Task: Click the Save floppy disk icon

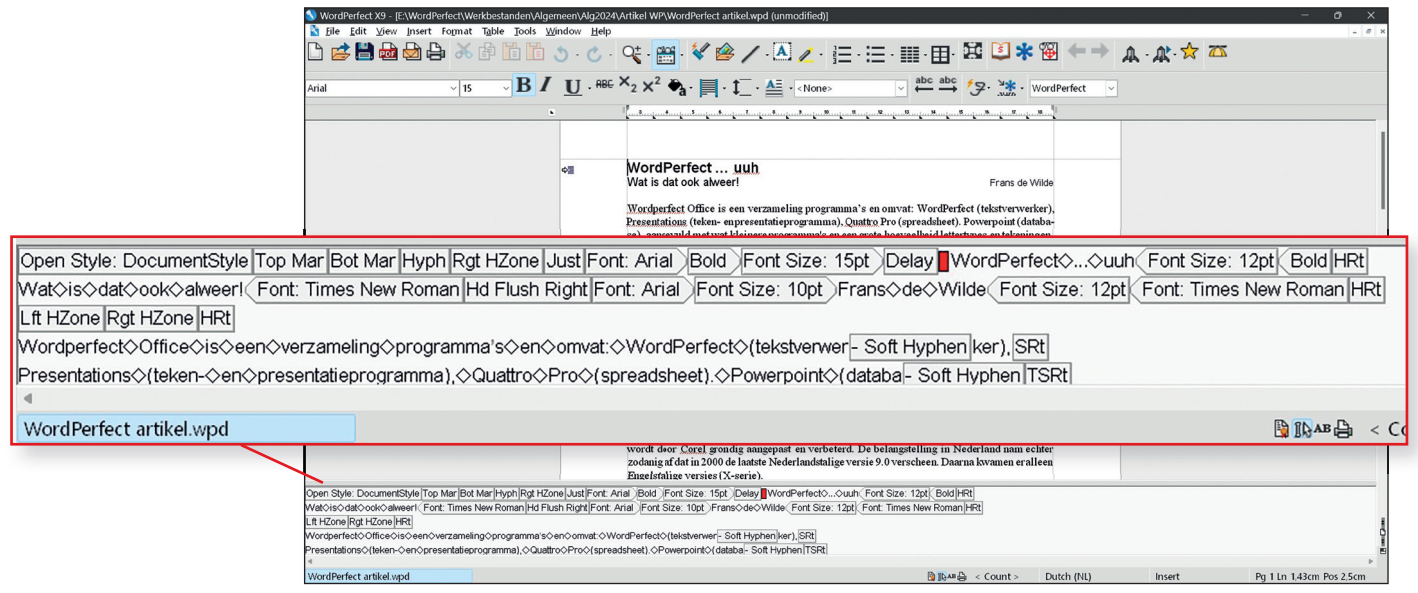Action: click(364, 53)
